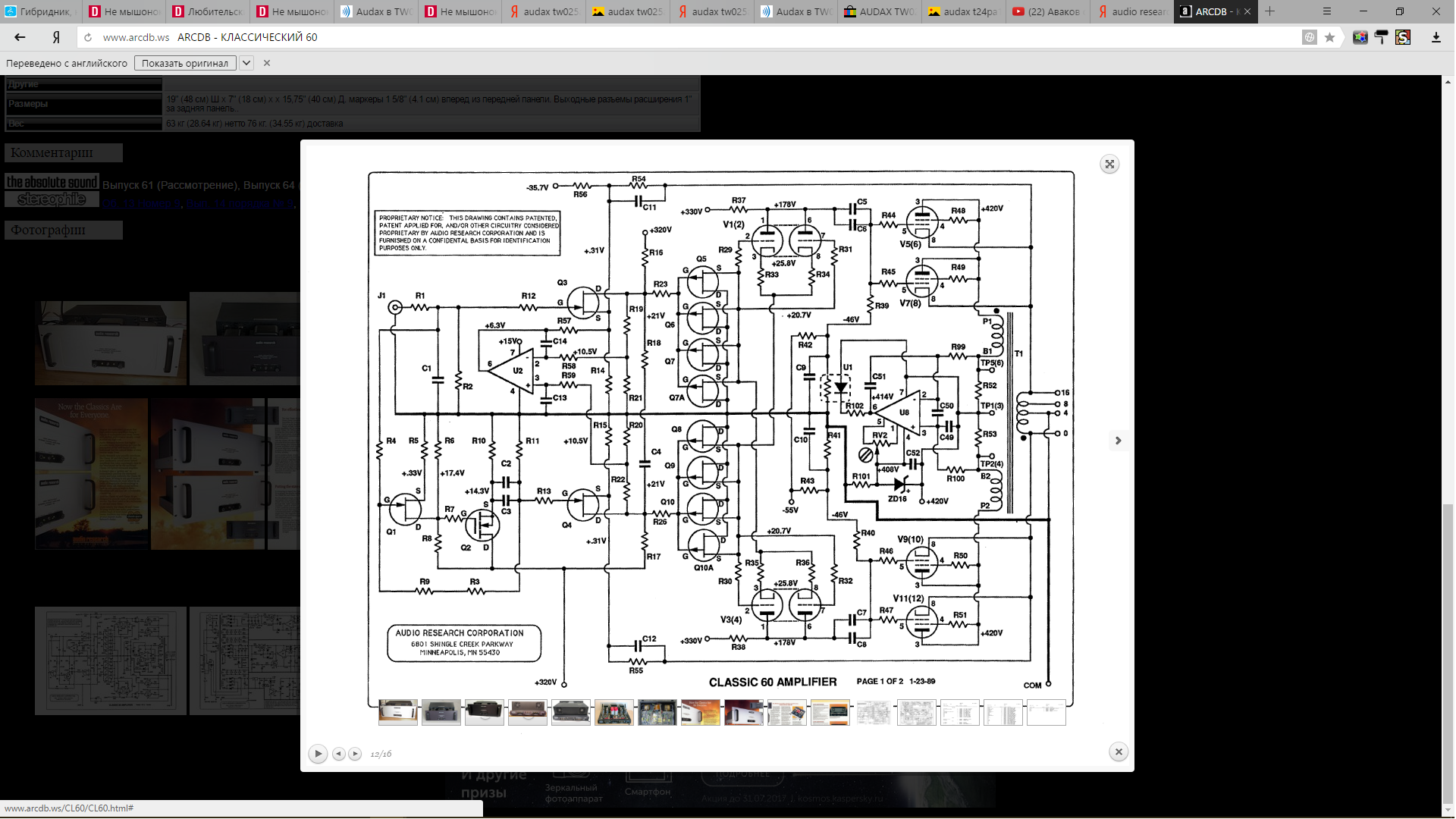Open background white amplifier photo thumbnail
1456x819 pixels.
click(x=111, y=343)
